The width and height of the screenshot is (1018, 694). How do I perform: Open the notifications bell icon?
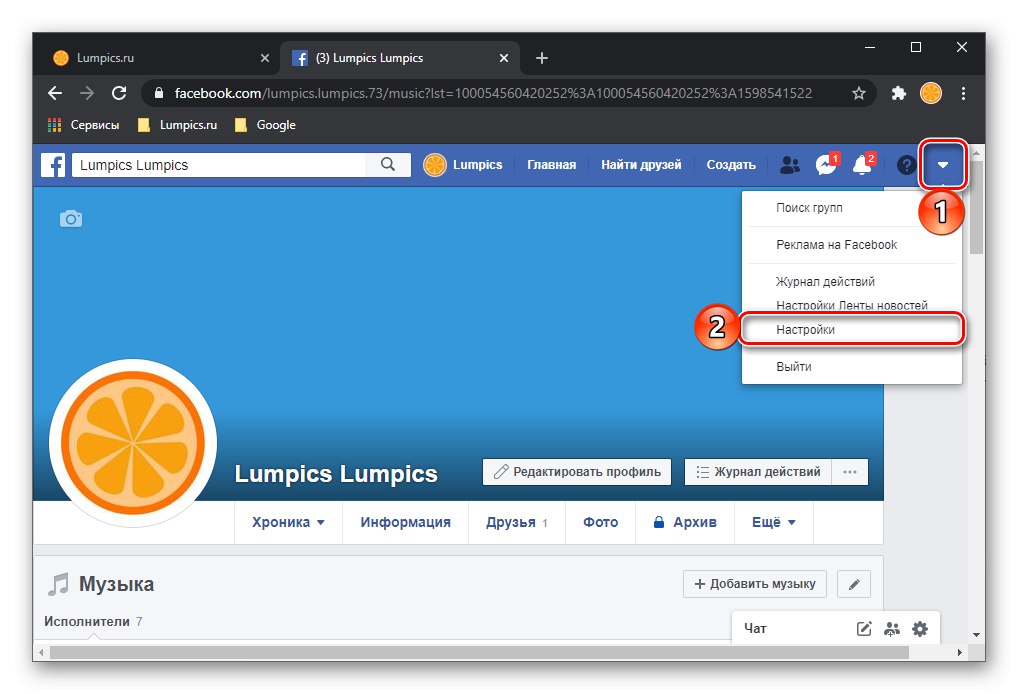coord(863,164)
